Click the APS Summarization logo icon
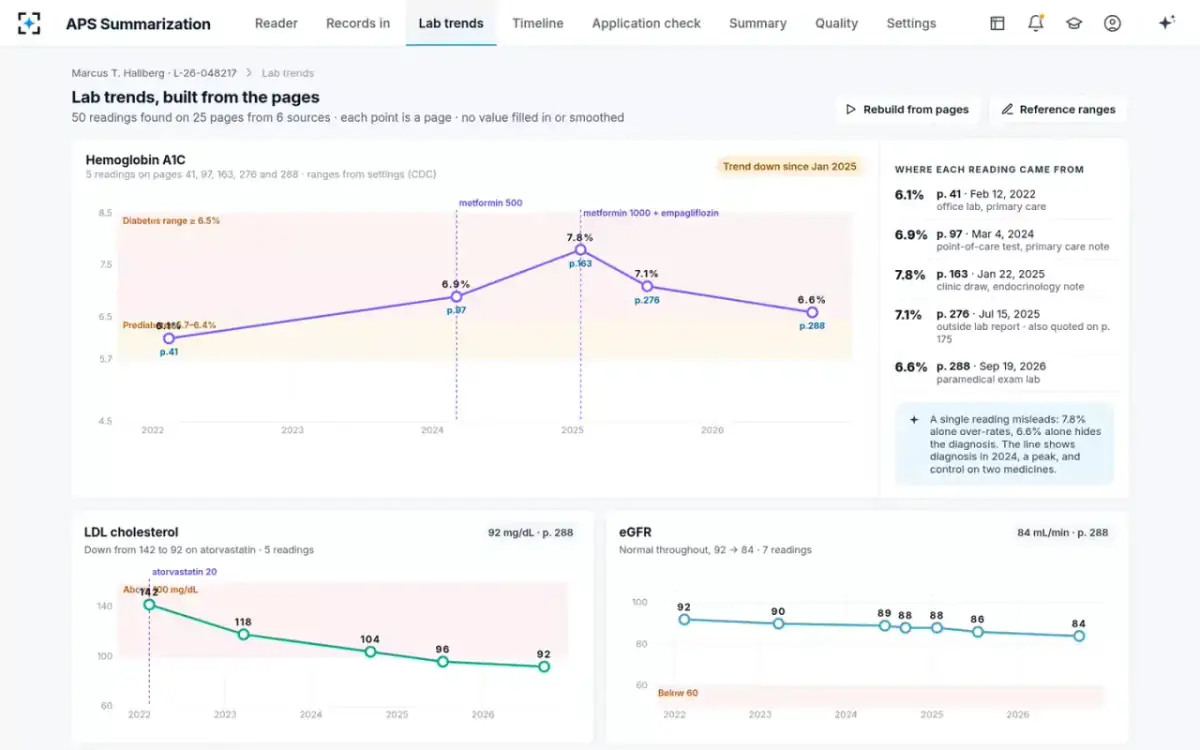This screenshot has height=750, width=1200. [x=30, y=23]
